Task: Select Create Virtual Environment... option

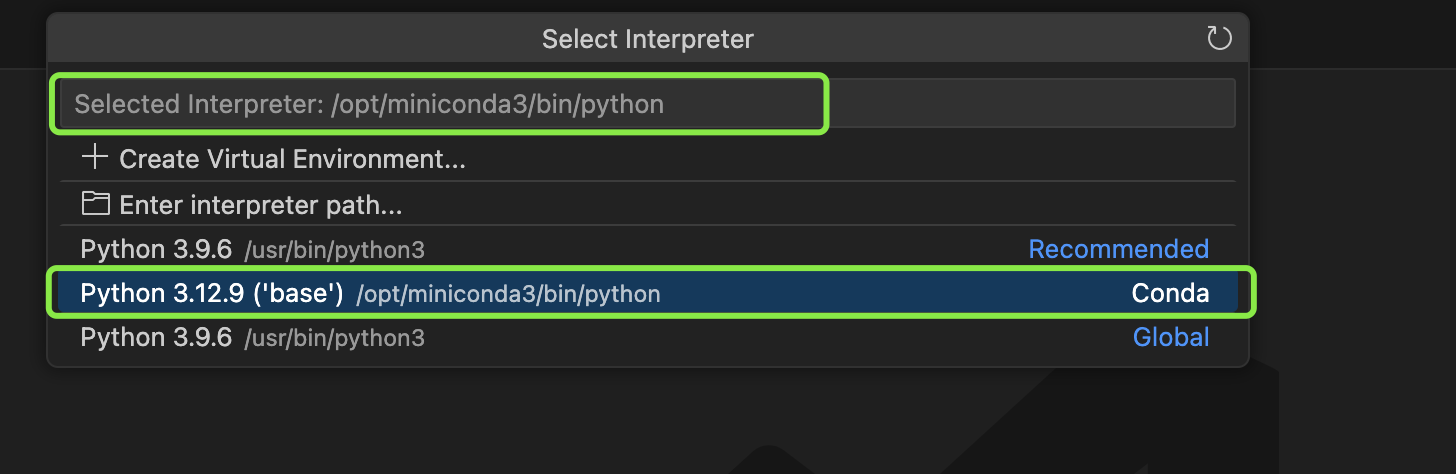Action: pyautogui.click(x=647, y=158)
